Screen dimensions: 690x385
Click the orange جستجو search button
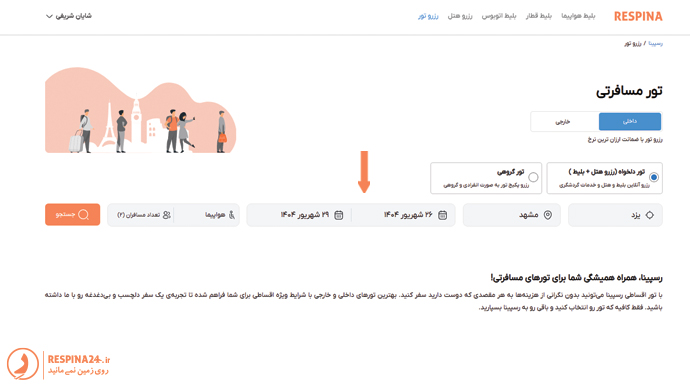point(73,215)
